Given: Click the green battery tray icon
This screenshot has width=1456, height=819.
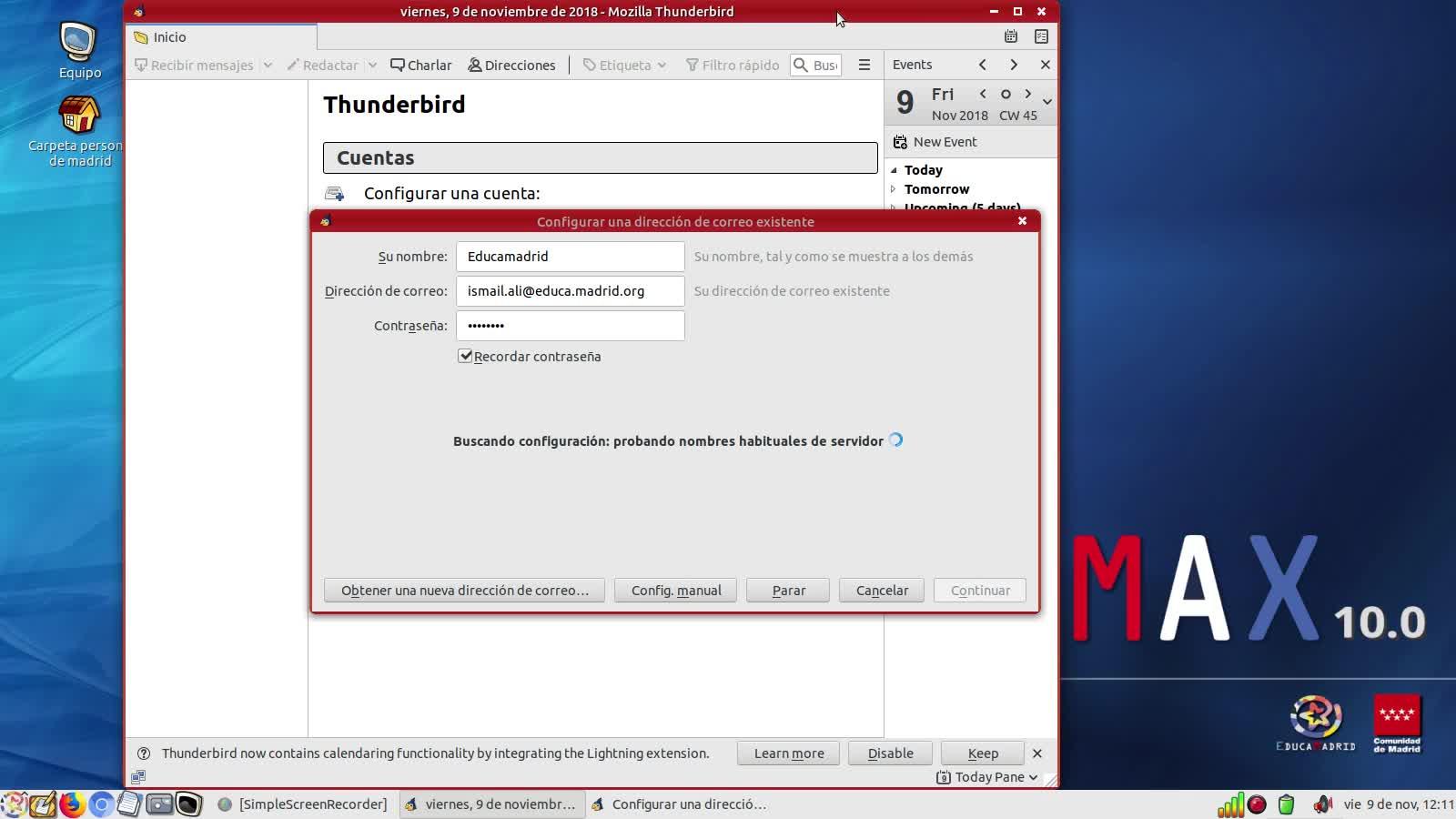Looking at the screenshot, I should click(1286, 804).
